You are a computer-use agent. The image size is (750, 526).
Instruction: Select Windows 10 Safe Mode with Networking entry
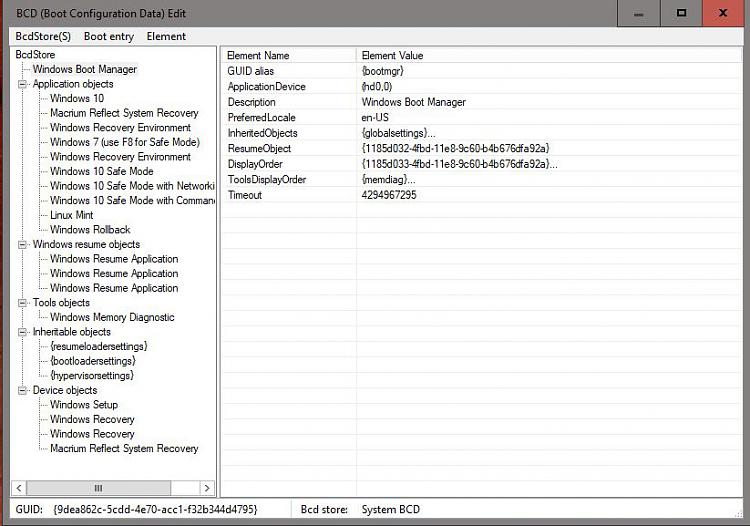click(x=132, y=186)
